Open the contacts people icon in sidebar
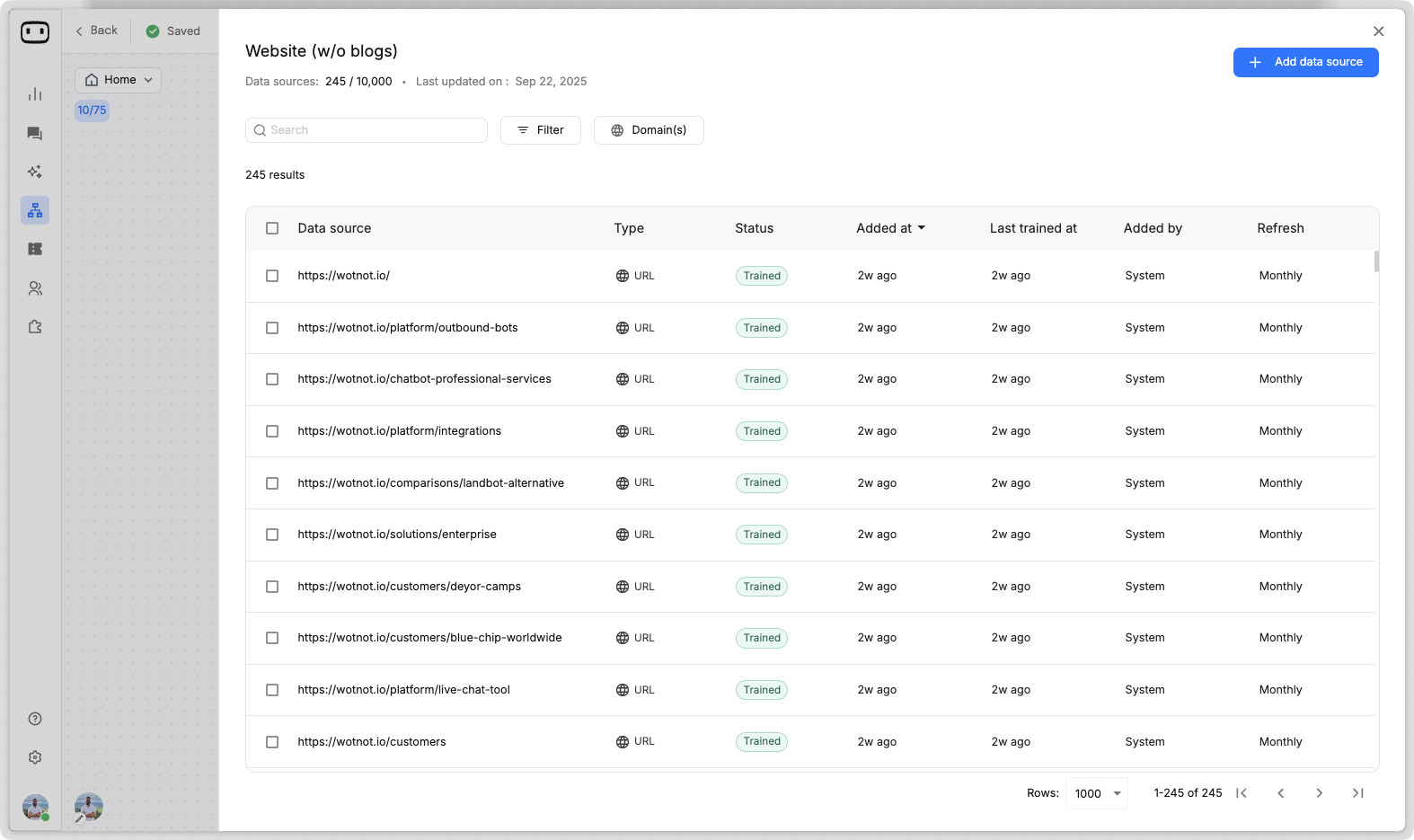Image resolution: width=1414 pixels, height=840 pixels. tap(35, 288)
